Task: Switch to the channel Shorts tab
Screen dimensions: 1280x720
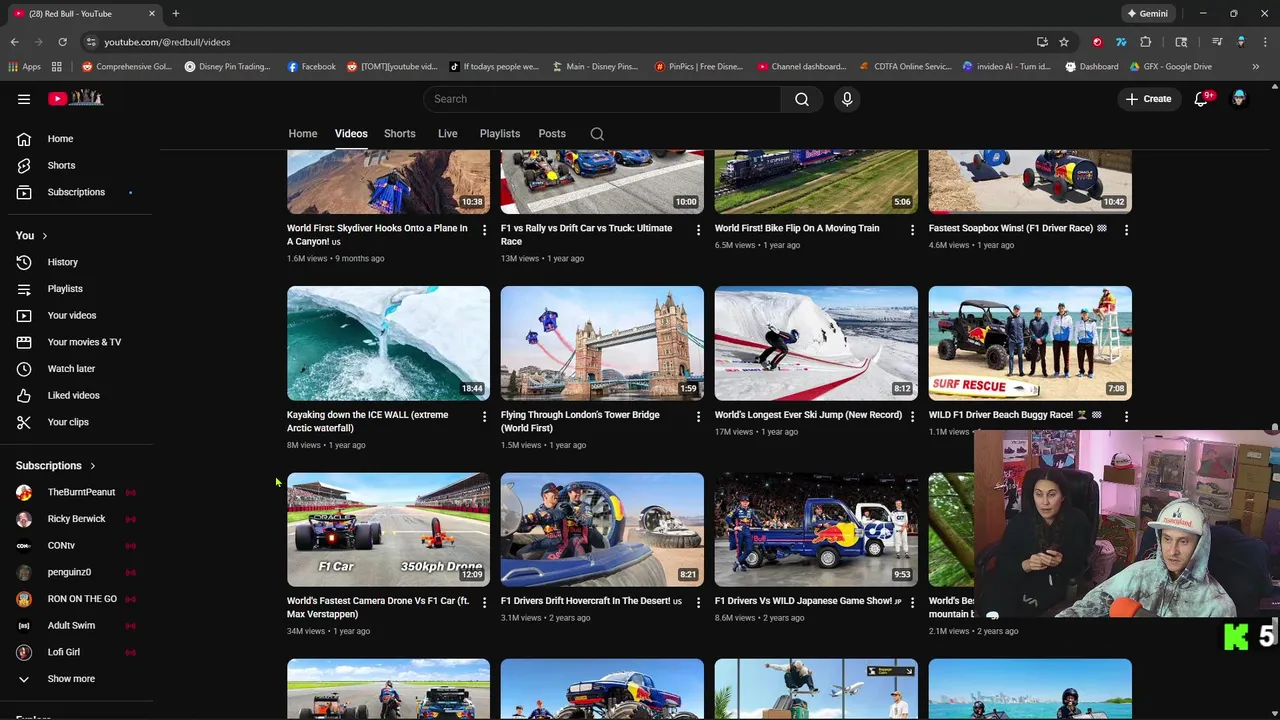Action: (400, 134)
